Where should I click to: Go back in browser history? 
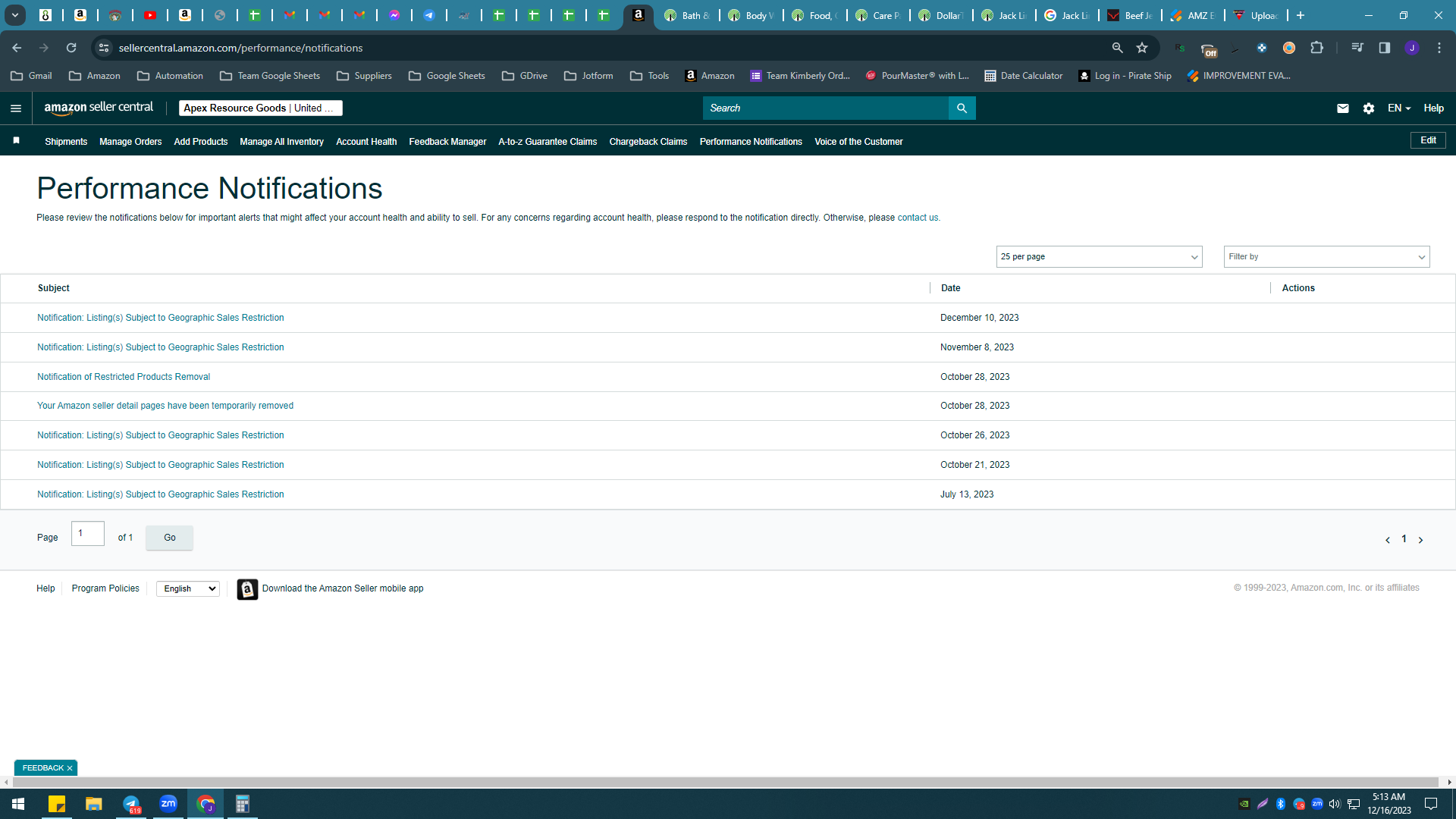[17, 48]
